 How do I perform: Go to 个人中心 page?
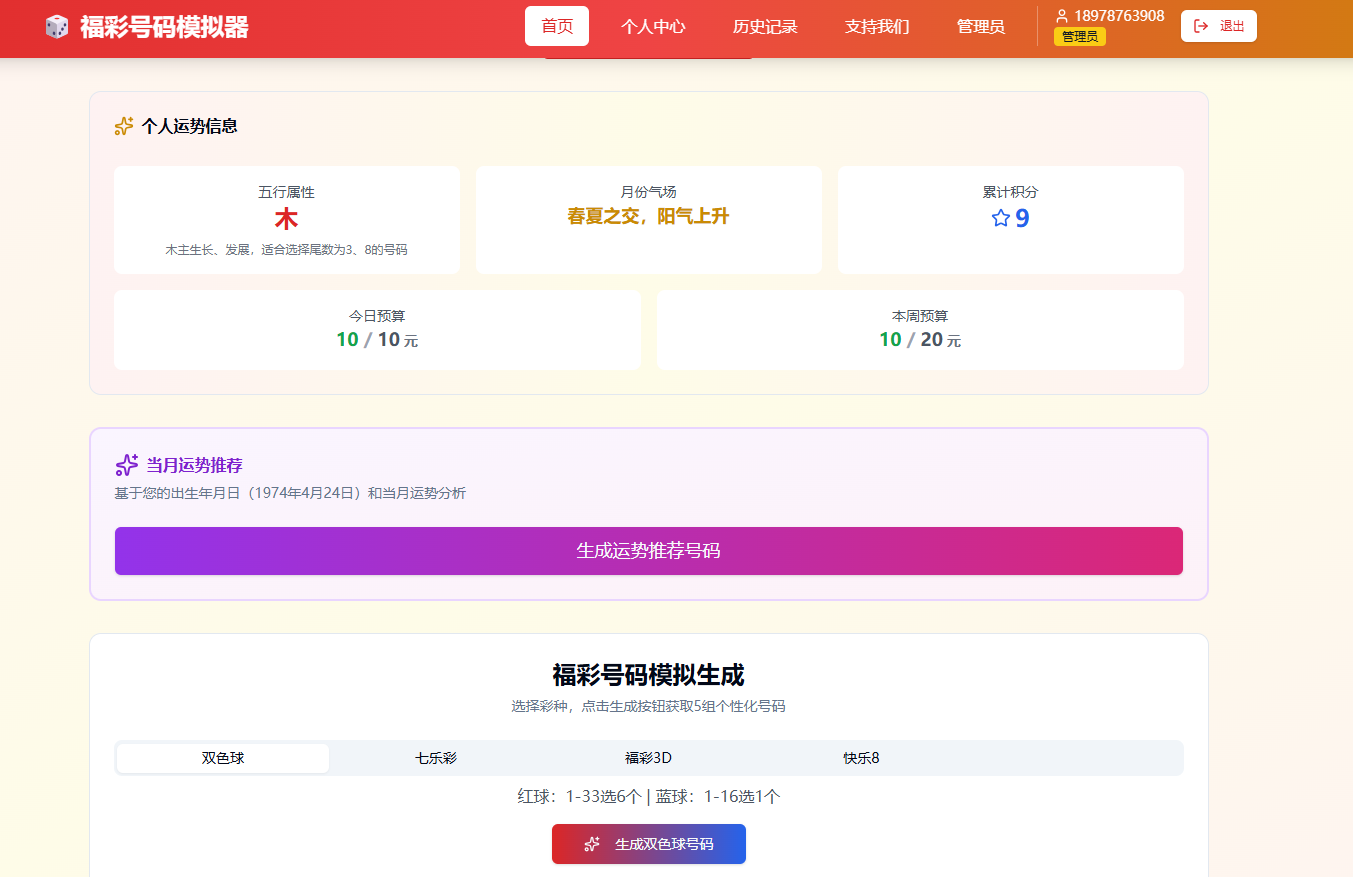point(653,26)
